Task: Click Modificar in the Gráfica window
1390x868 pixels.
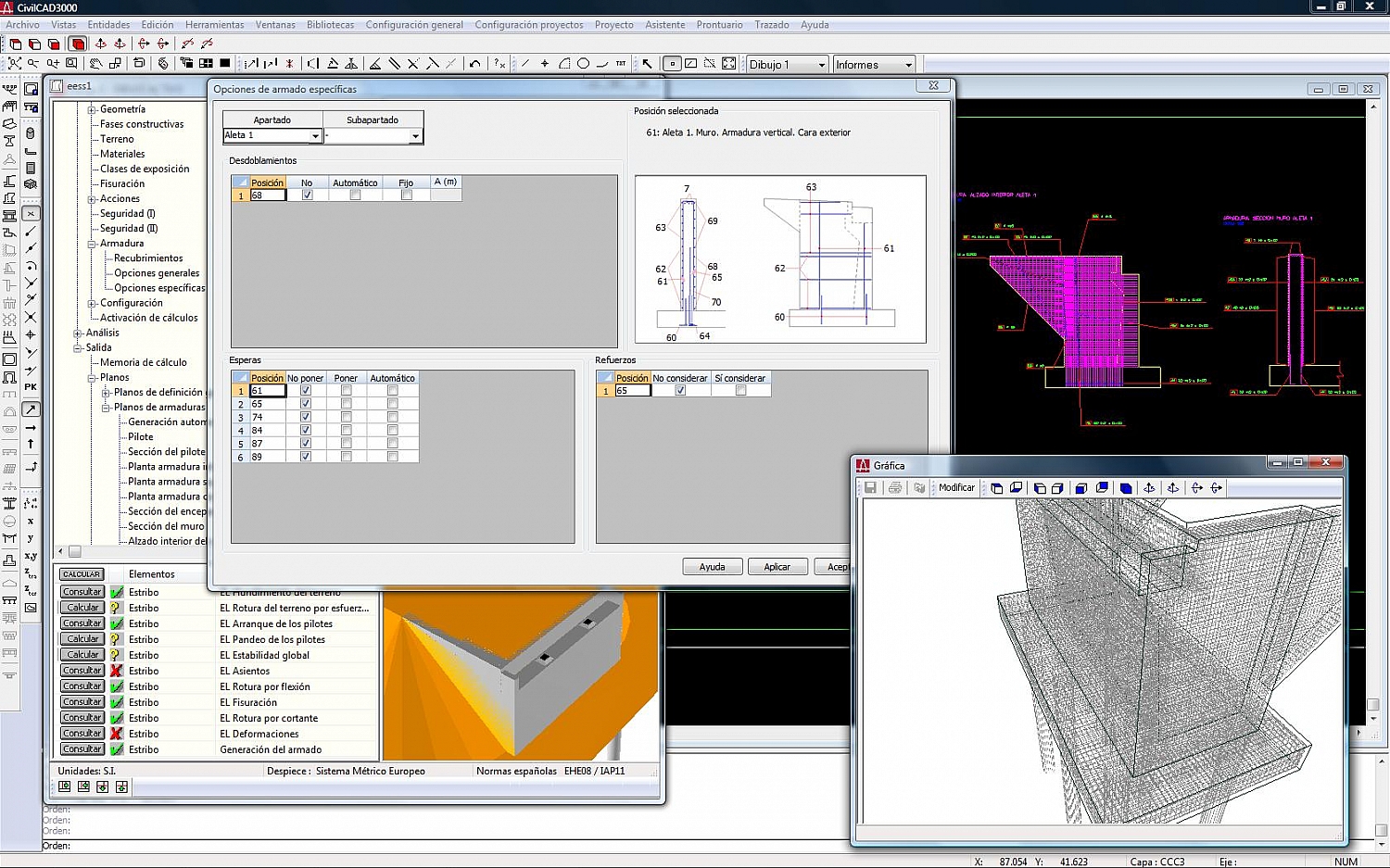Action: click(x=956, y=487)
